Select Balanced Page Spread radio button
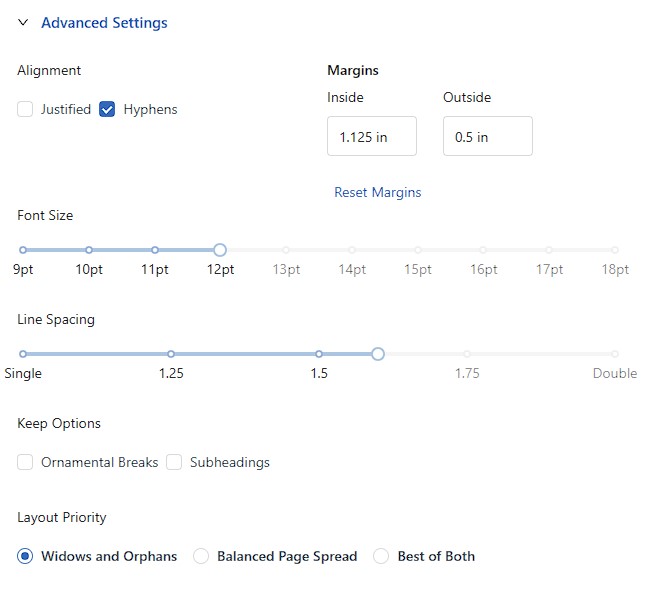The image size is (653, 601). (201, 556)
